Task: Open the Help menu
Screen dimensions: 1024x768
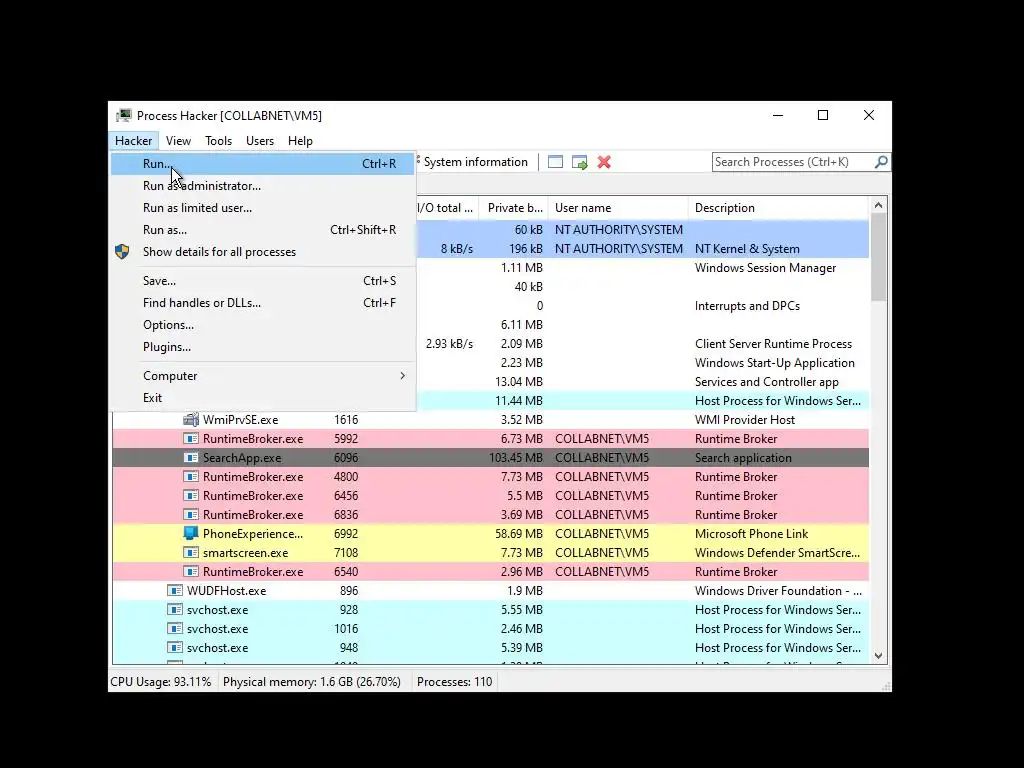Action: click(x=300, y=140)
